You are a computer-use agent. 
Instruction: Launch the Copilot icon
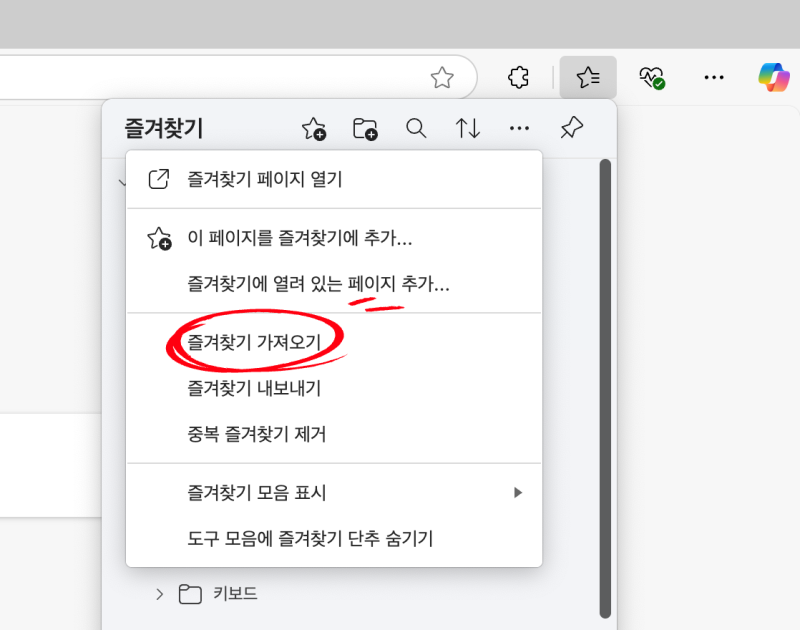tap(773, 78)
